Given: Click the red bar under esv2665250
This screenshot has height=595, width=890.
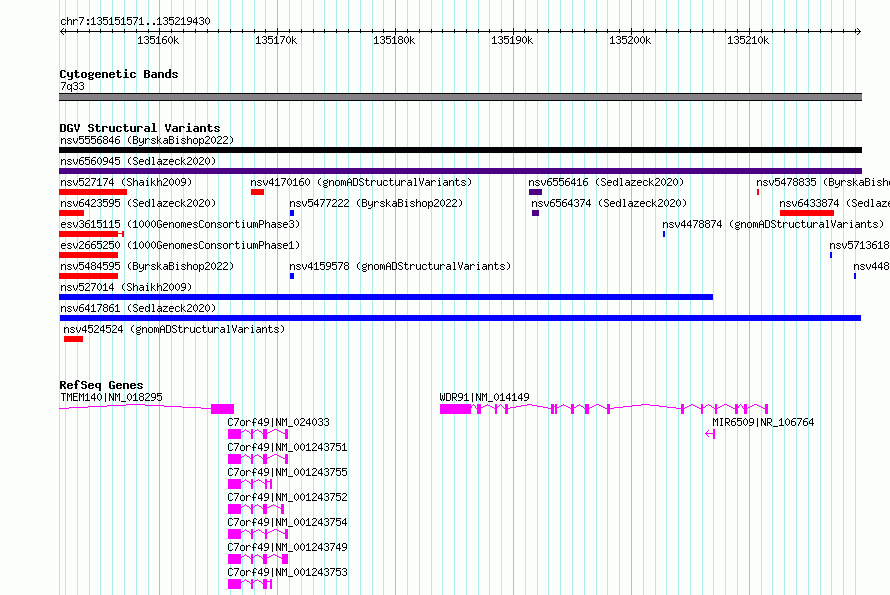Looking at the screenshot, I should (89, 255).
